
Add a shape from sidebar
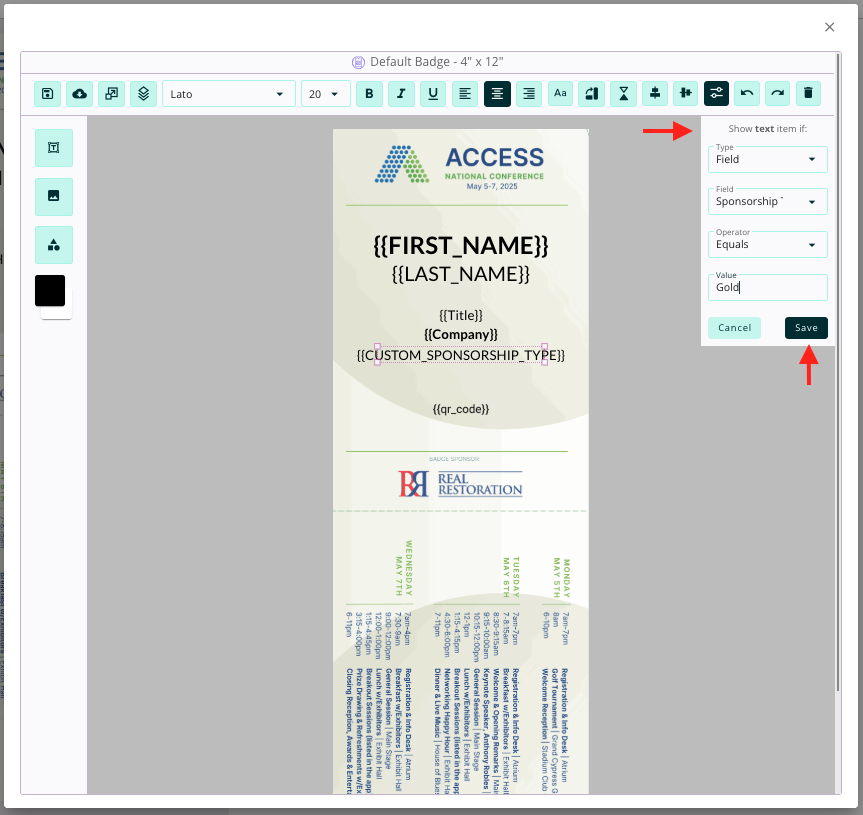pyautogui.click(x=53, y=245)
